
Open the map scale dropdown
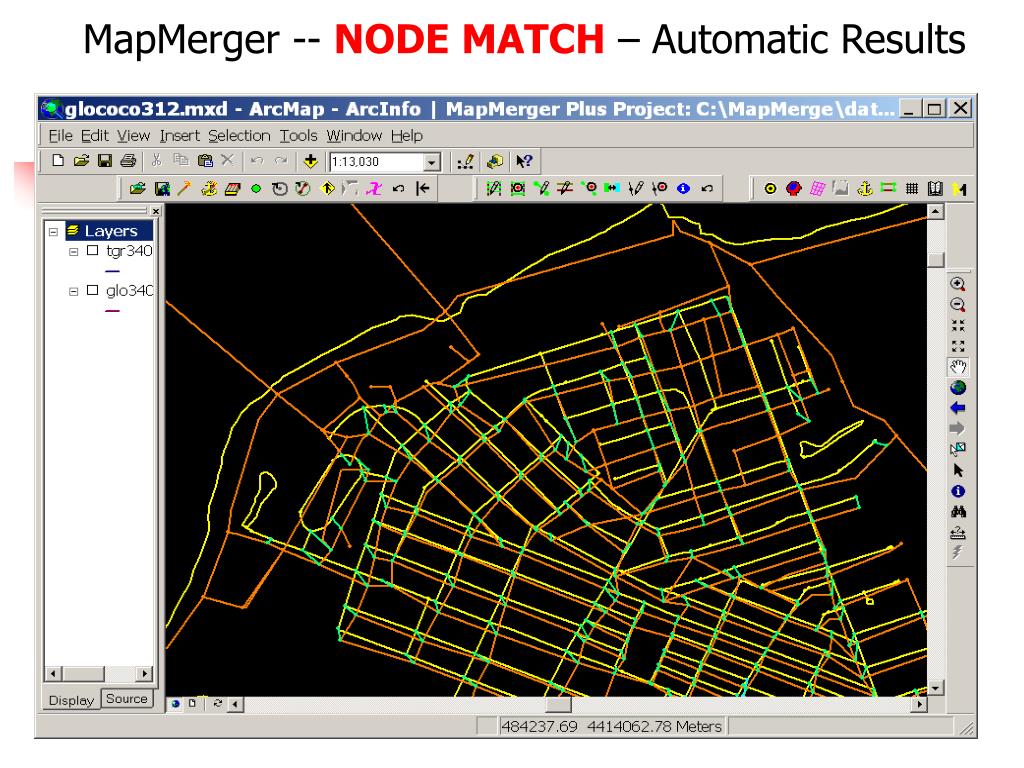click(x=432, y=162)
